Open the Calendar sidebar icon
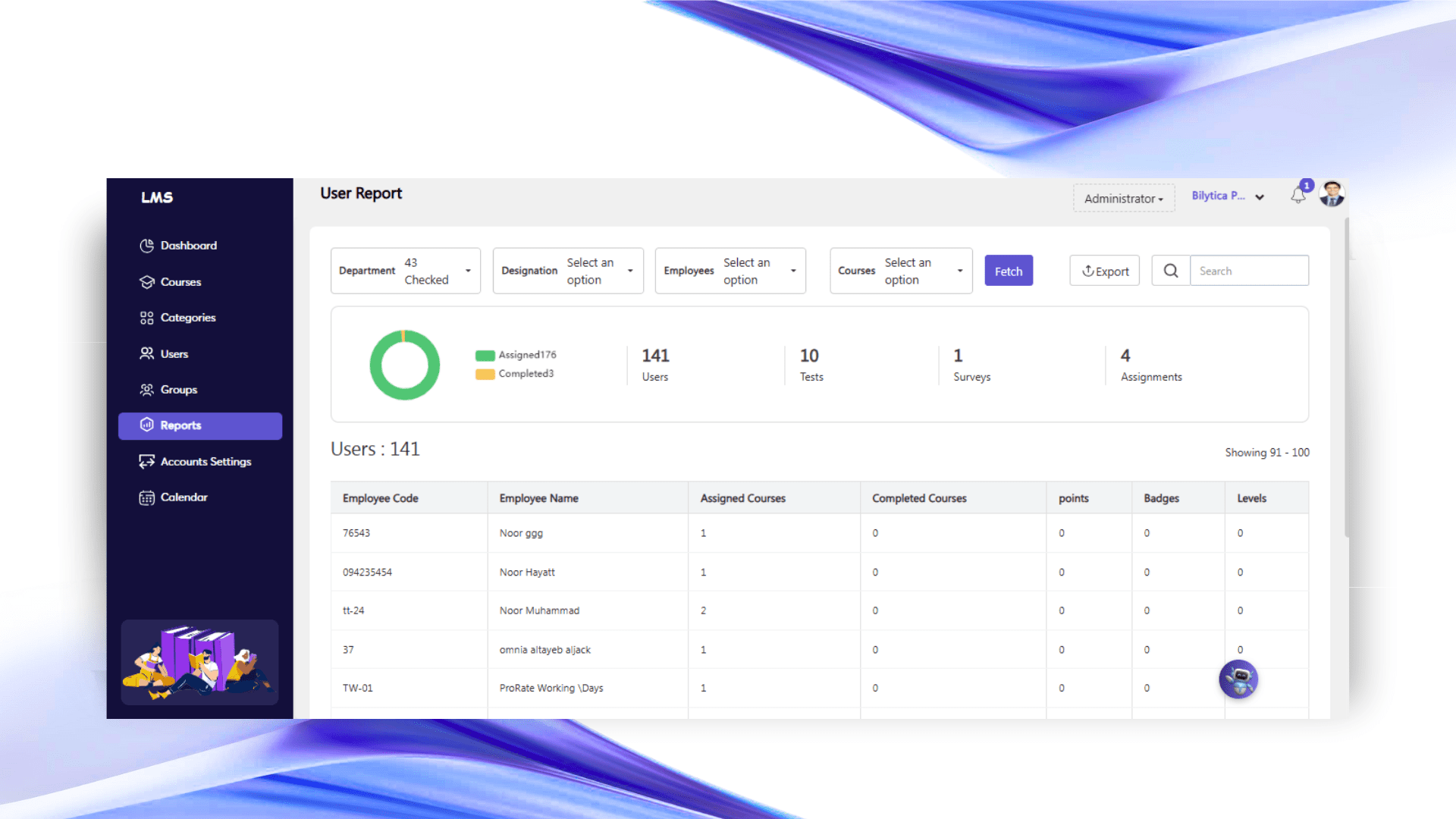1456x819 pixels. point(146,497)
